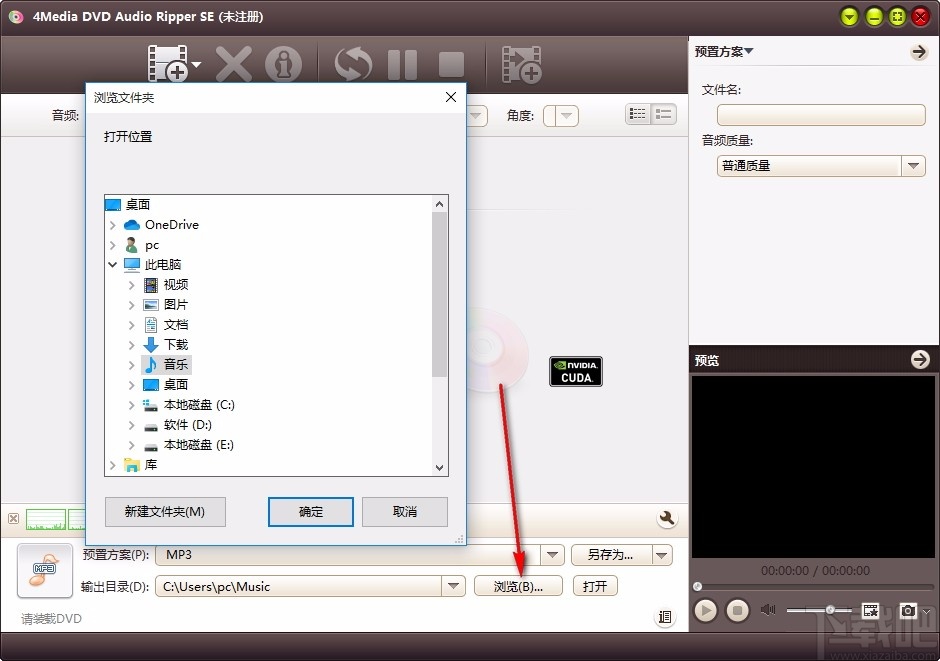Expand the 音乐 folder in the tree

(131, 364)
